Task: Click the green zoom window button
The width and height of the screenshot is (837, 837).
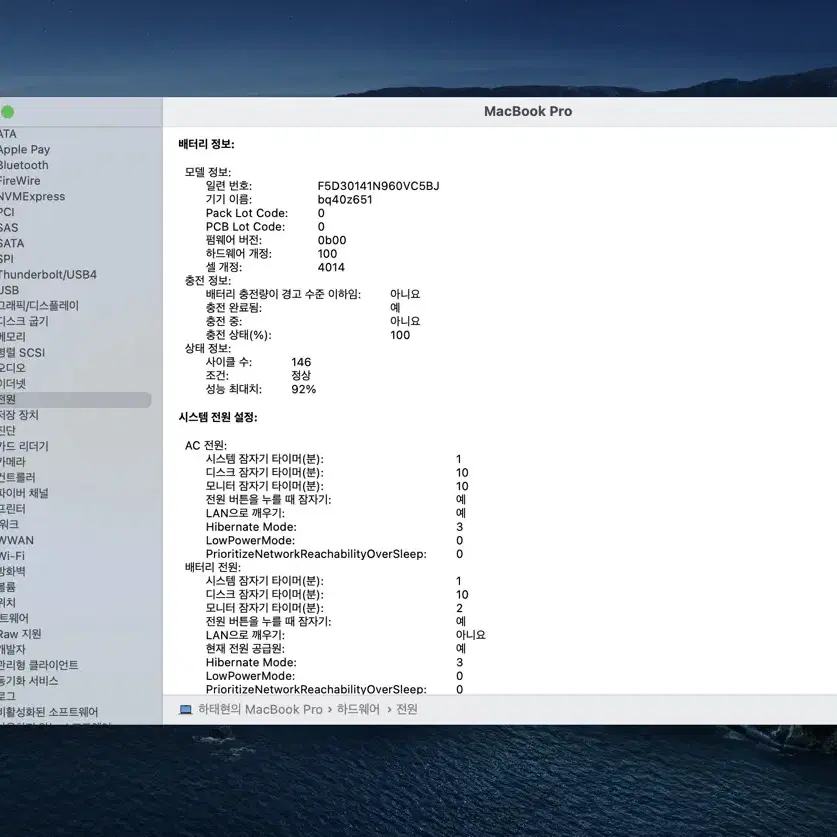Action: (x=7, y=112)
